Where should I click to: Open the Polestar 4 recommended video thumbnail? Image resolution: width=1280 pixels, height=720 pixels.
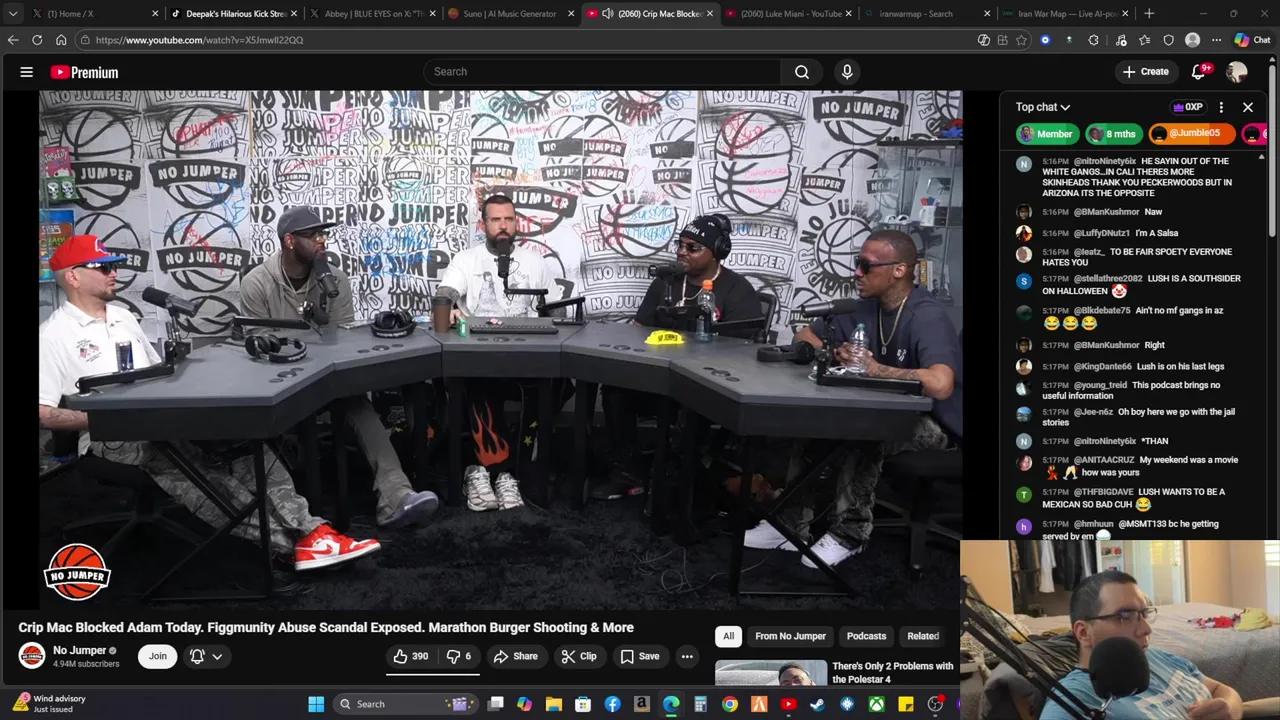pos(771,673)
